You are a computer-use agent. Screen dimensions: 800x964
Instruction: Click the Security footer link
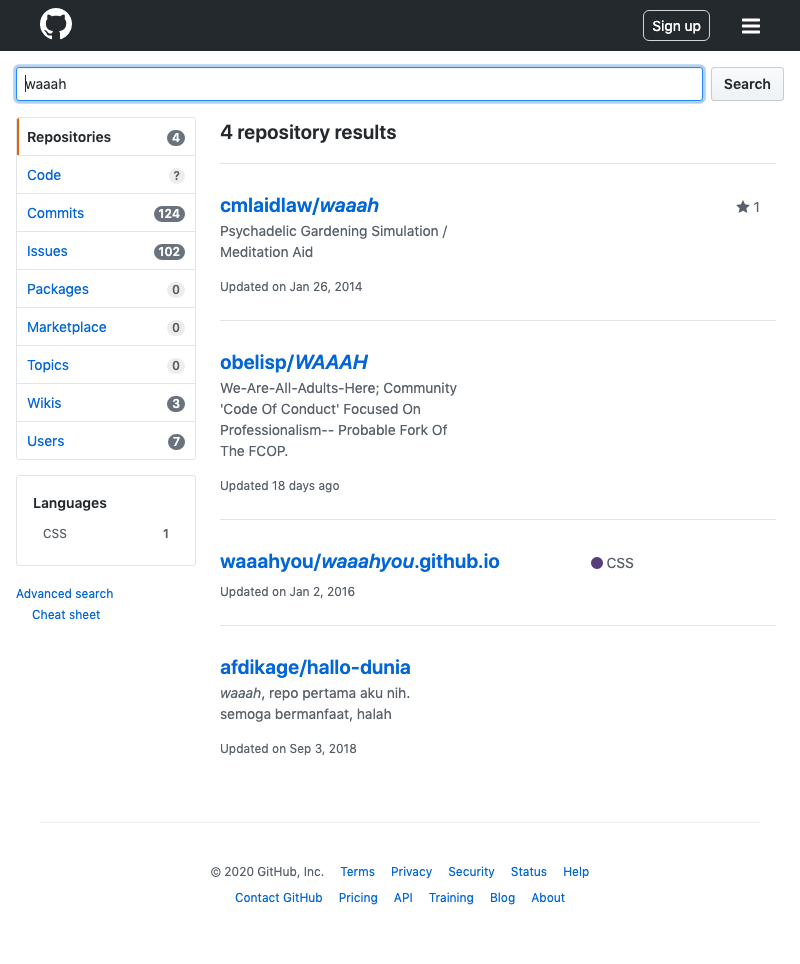click(x=471, y=872)
